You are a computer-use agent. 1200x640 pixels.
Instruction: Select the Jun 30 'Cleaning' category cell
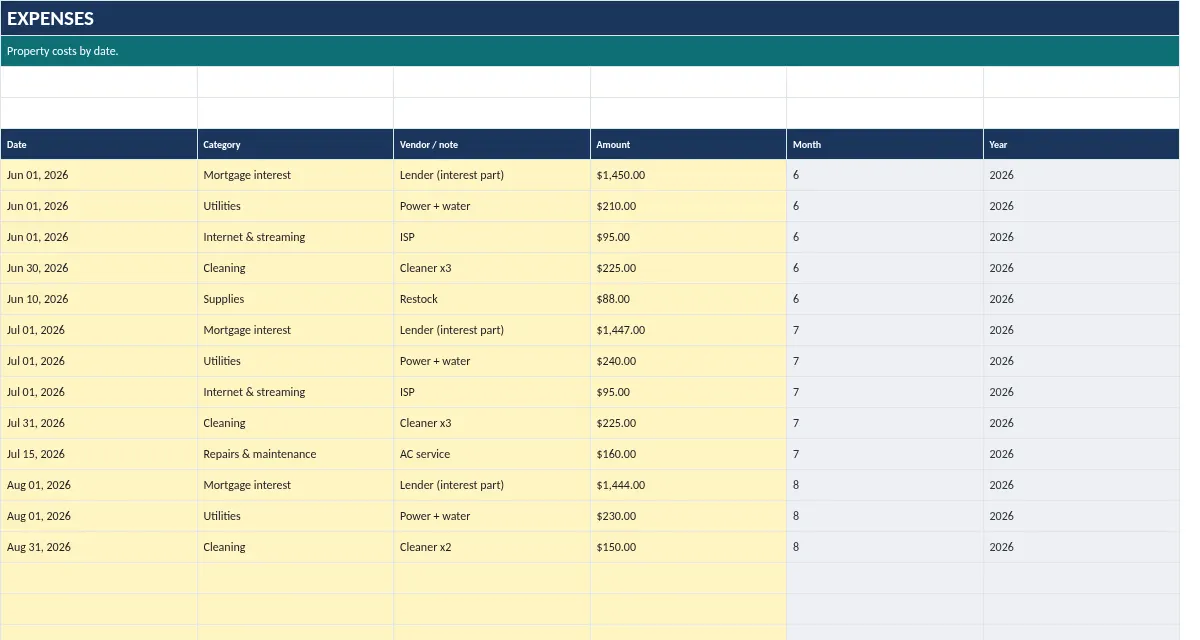click(x=295, y=268)
